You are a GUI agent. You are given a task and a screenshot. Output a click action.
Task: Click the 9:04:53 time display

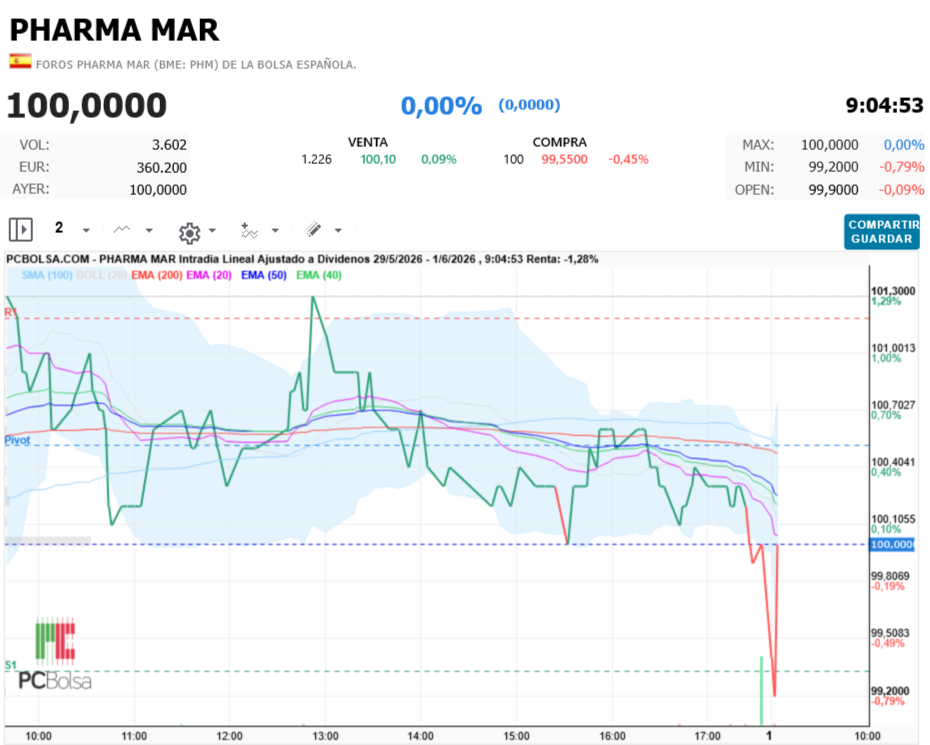coord(884,106)
